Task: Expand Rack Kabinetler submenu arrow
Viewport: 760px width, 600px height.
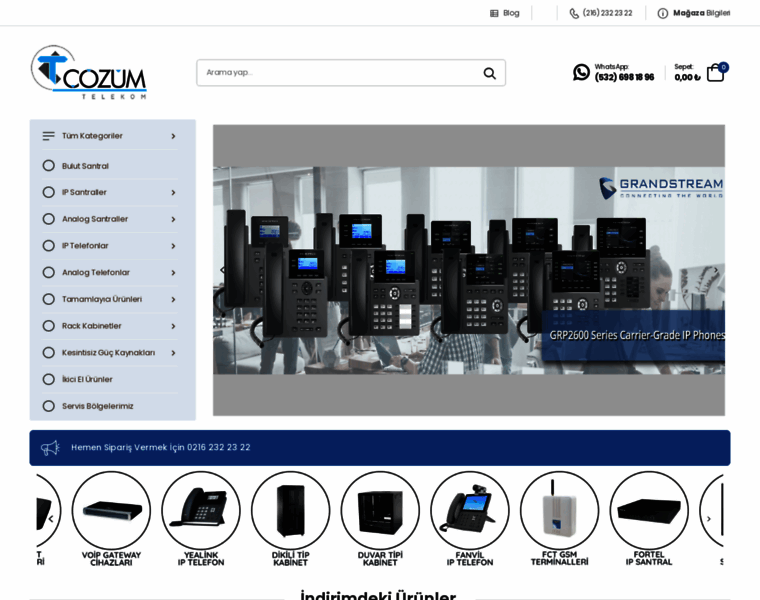Action: (173, 326)
